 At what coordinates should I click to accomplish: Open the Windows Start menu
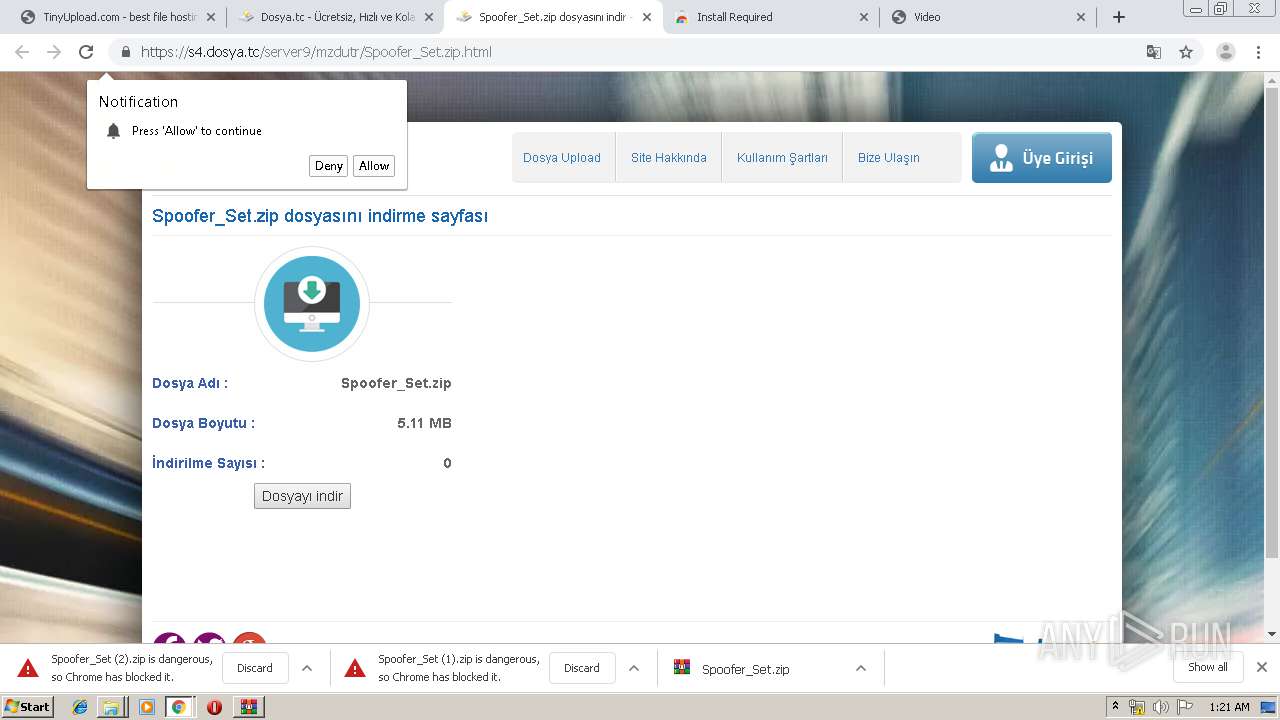tap(28, 706)
